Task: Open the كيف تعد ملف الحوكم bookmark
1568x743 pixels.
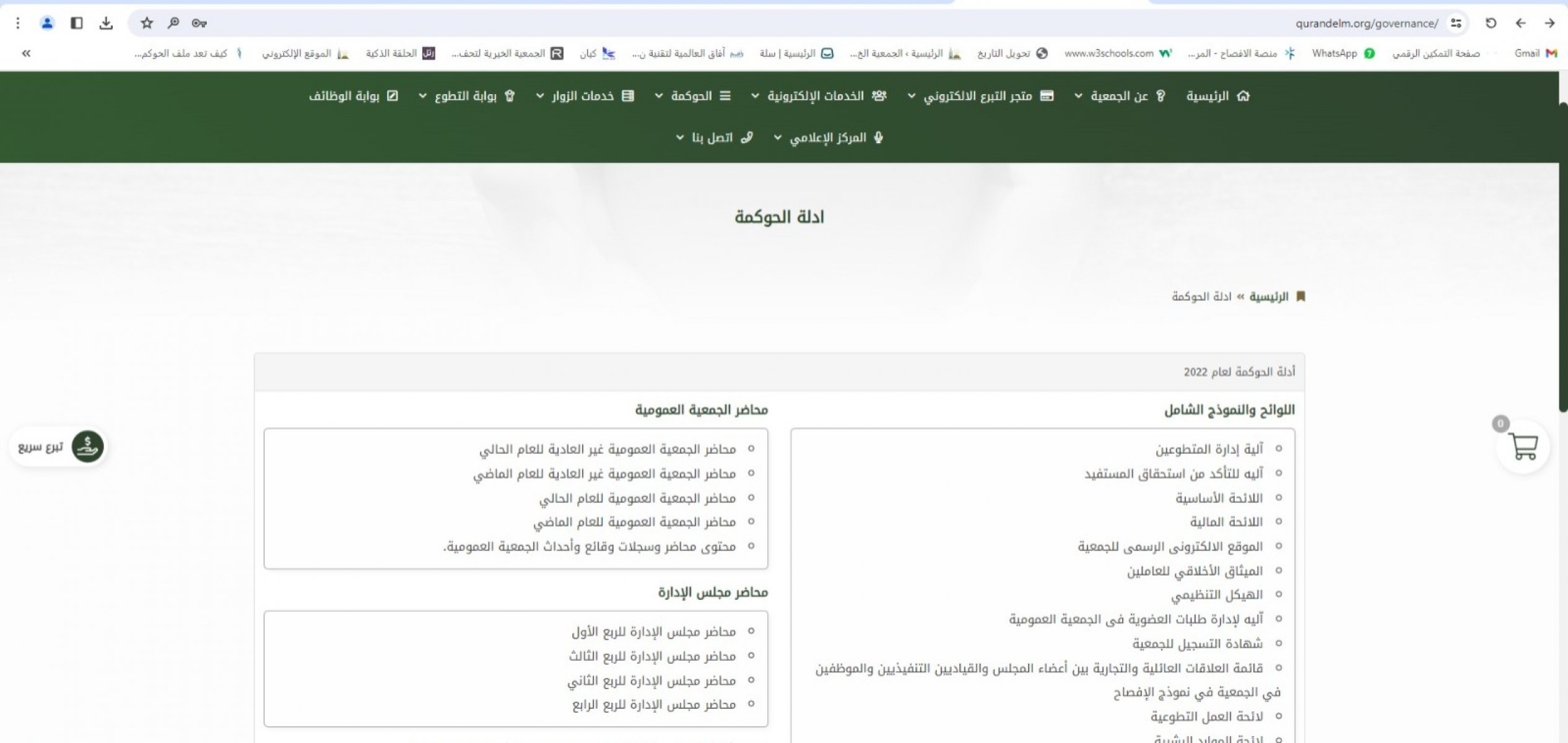Action: click(188, 53)
